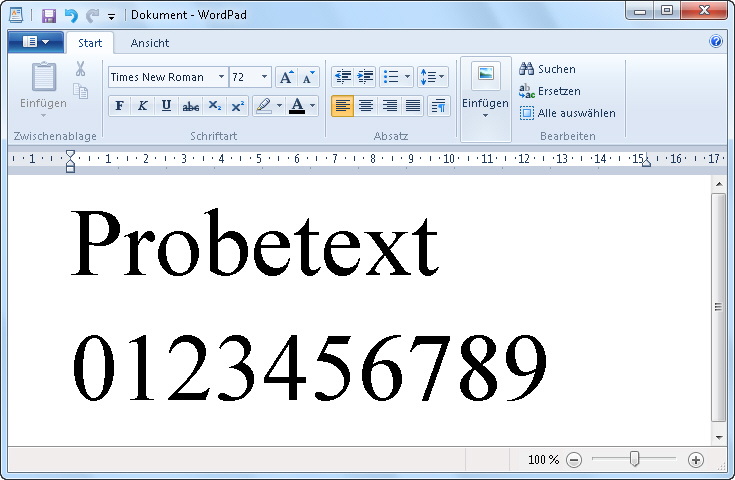The width and height of the screenshot is (735, 480).
Task: Enable center text alignment
Action: point(366,106)
